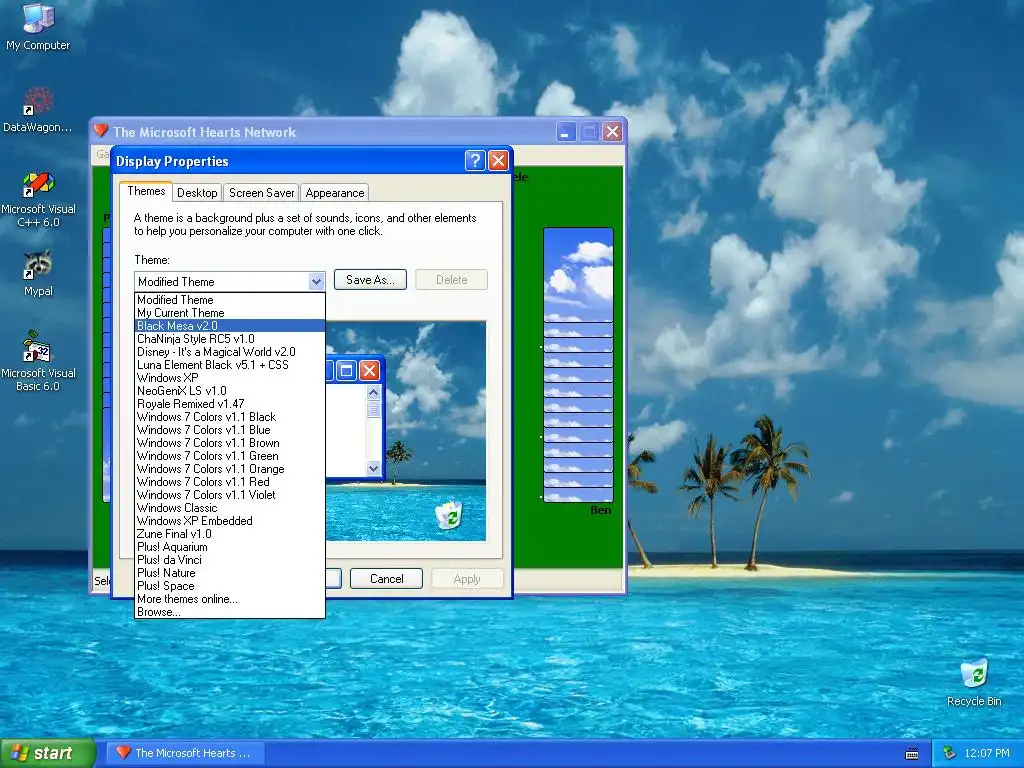Close the Display Properties dialog
This screenshot has width=1024, height=768.
(498, 161)
